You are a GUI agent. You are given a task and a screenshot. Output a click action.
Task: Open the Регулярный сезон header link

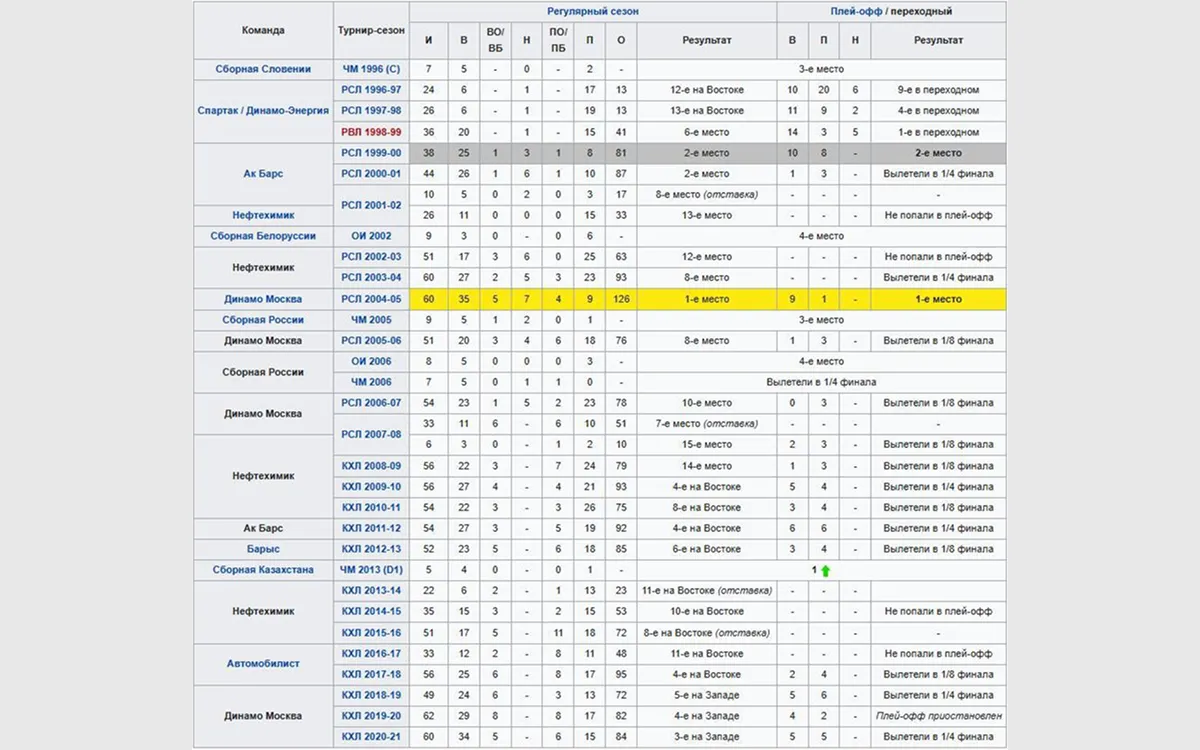[593, 12]
